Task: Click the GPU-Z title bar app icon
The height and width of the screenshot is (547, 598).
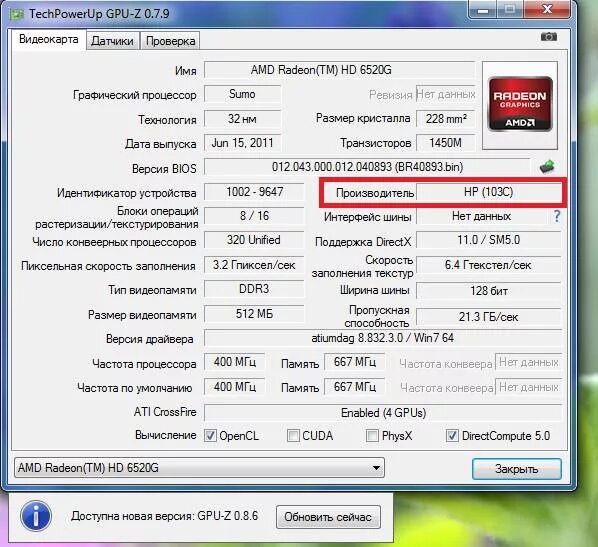Action: tap(16, 14)
